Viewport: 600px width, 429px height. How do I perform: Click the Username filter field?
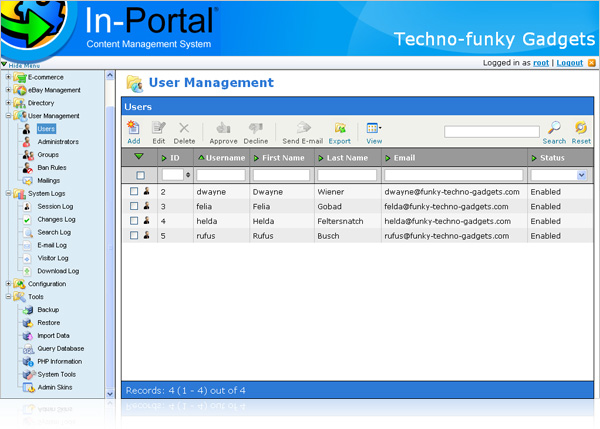pos(221,175)
